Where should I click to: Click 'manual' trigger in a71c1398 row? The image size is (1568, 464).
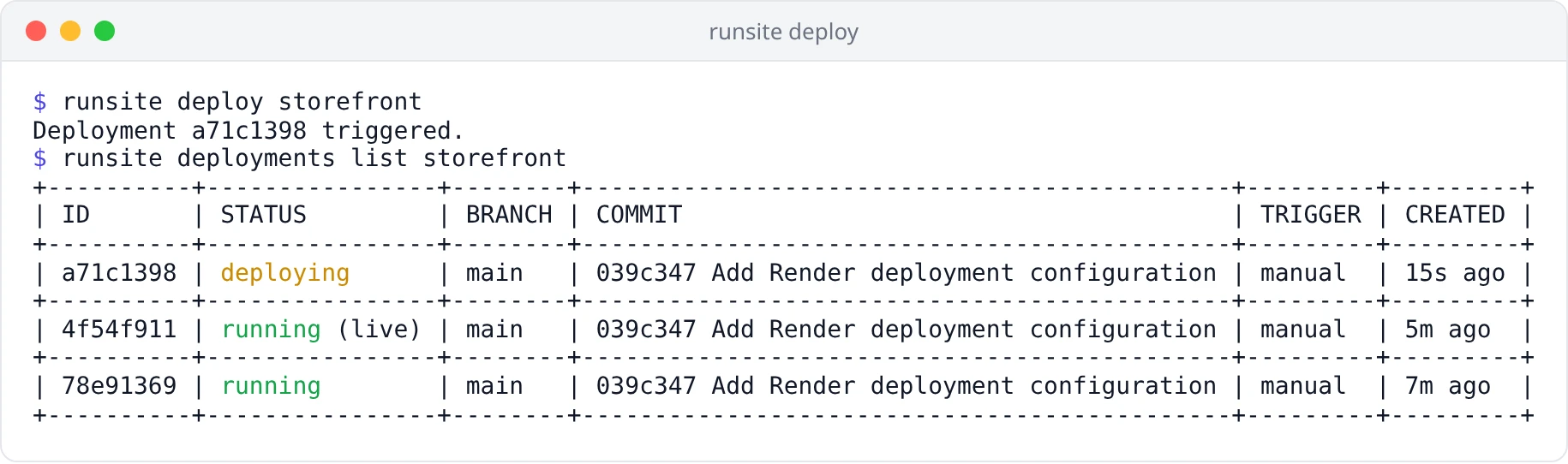(x=1303, y=273)
